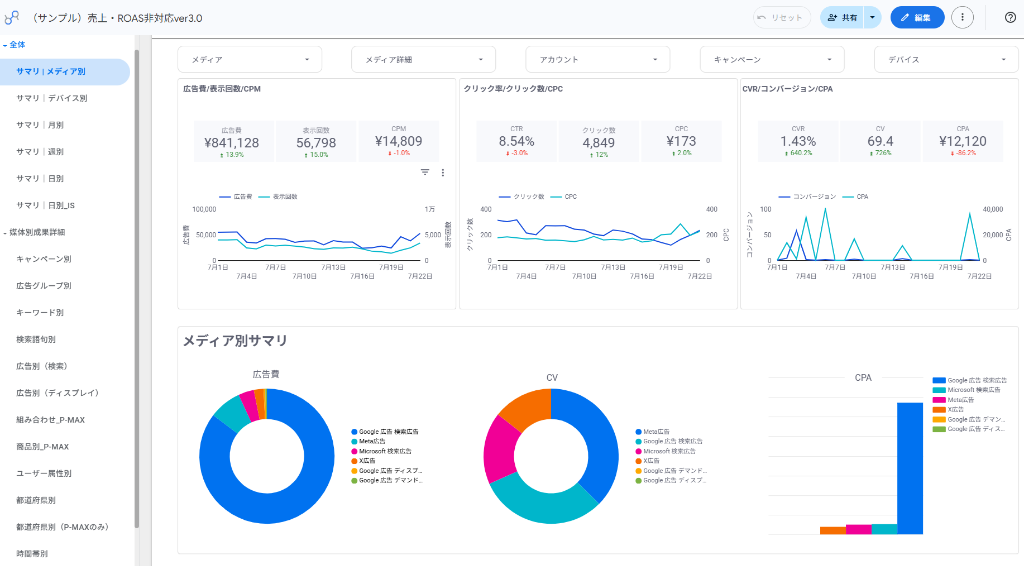Click the sidebar vertical scrollbar
1024x566 pixels.
click(x=137, y=287)
